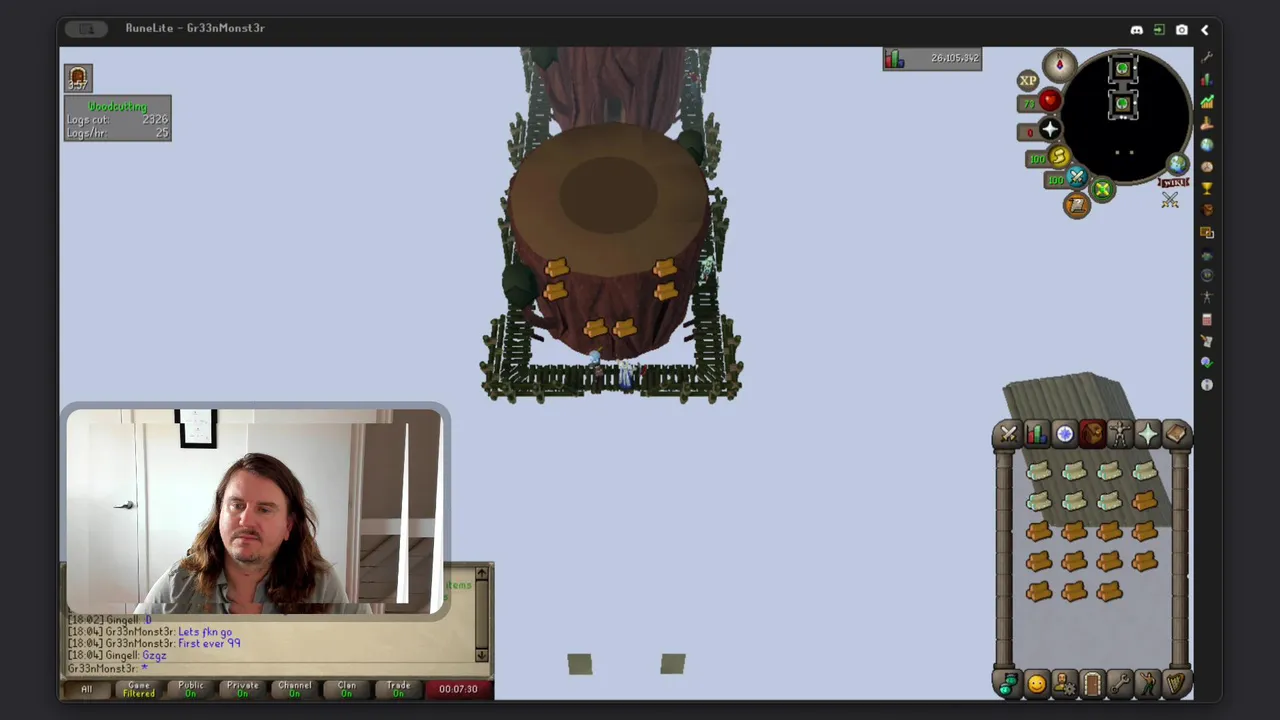
Task: Select the Channel chat tab
Action: (x=294, y=689)
